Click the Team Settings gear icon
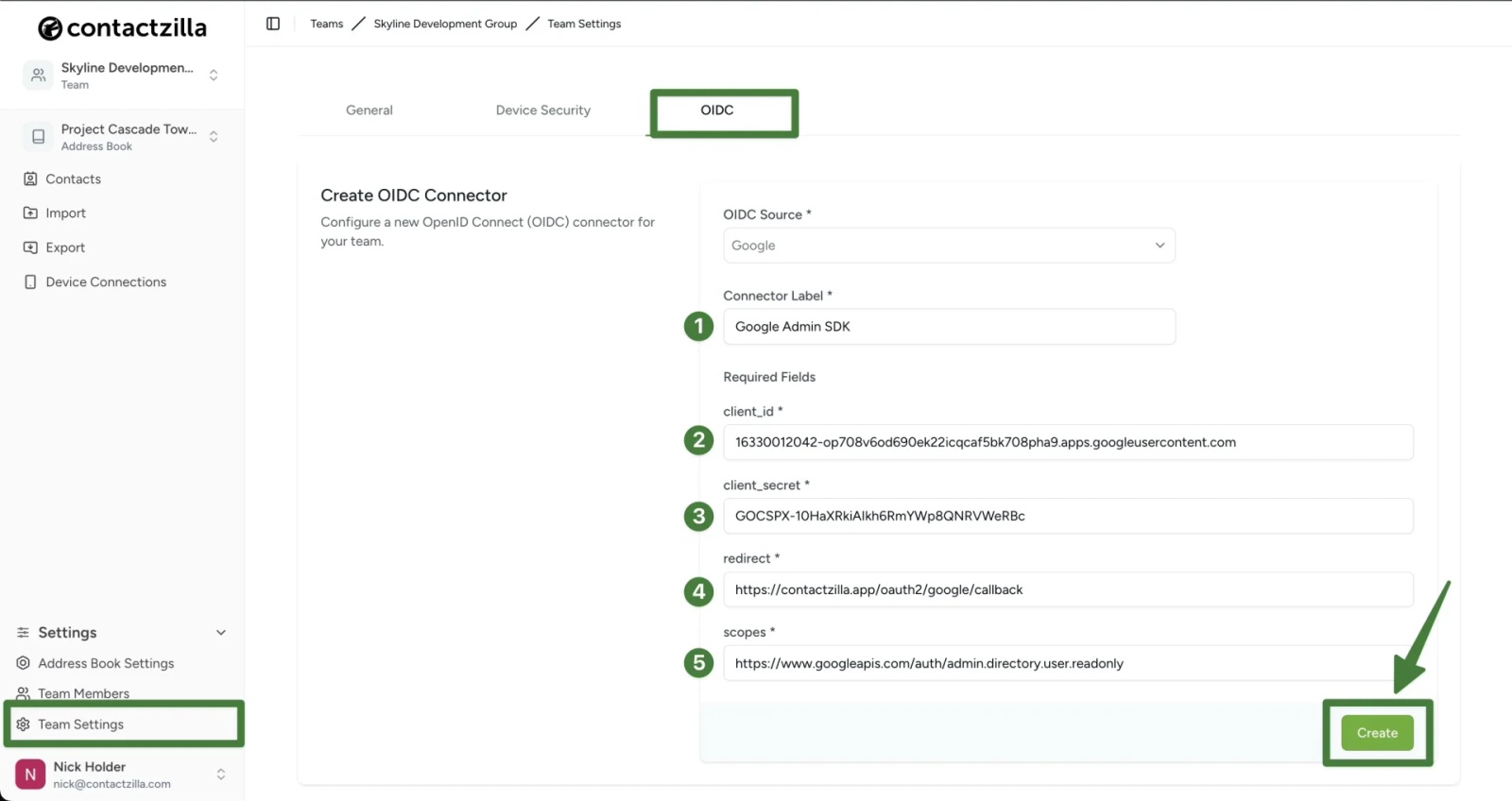This screenshot has height=801, width=1512. 23,724
